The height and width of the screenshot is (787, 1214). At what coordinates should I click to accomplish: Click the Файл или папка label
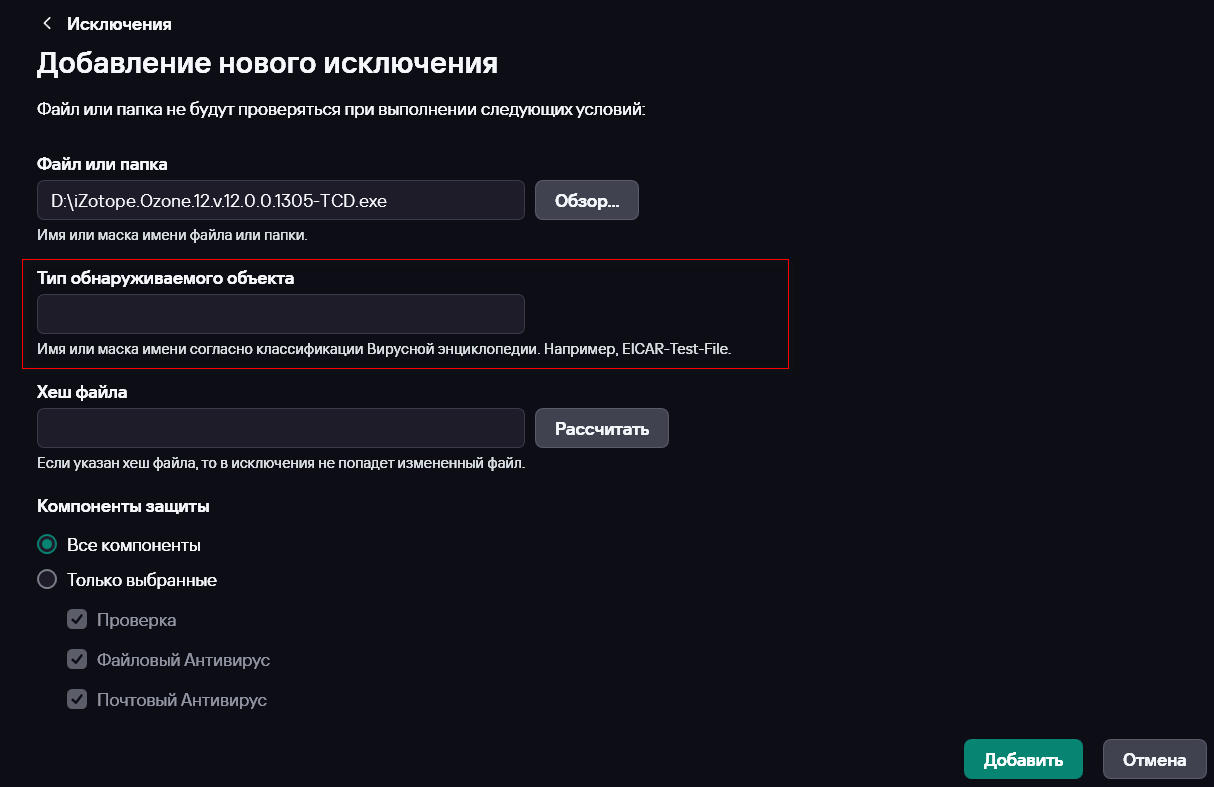tap(102, 164)
